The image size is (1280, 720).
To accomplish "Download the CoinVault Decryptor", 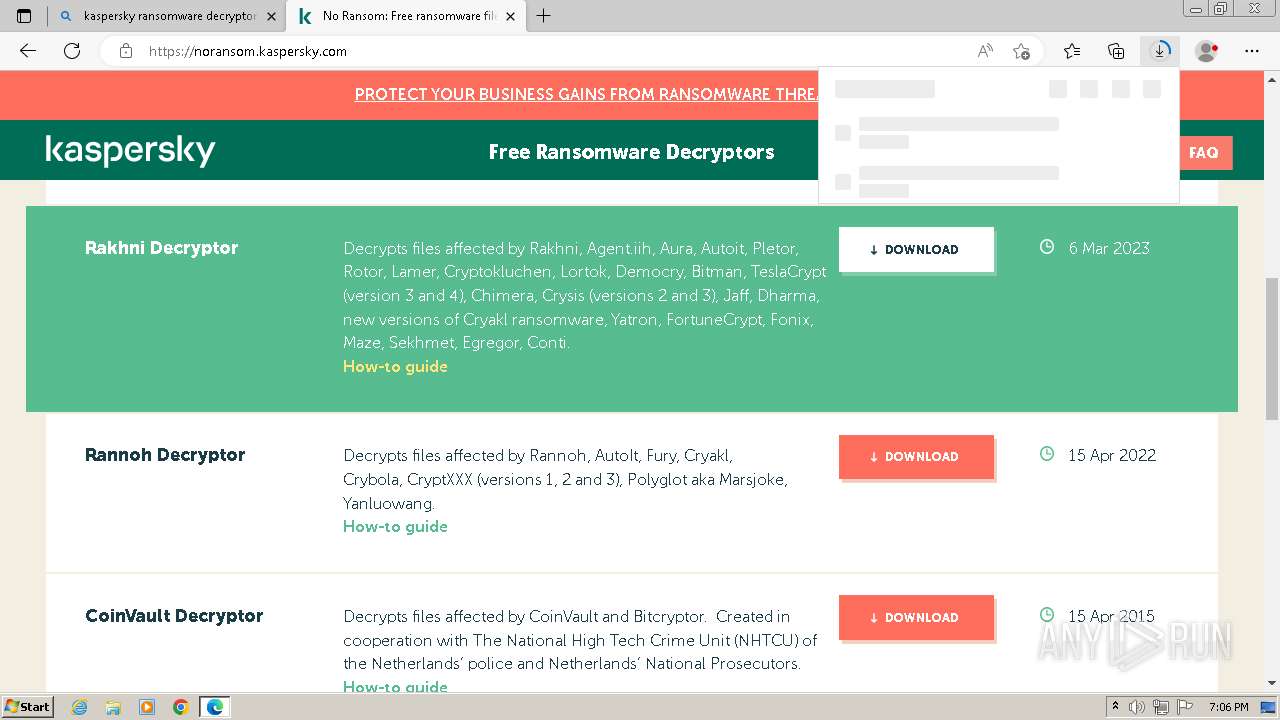I will (x=916, y=618).
